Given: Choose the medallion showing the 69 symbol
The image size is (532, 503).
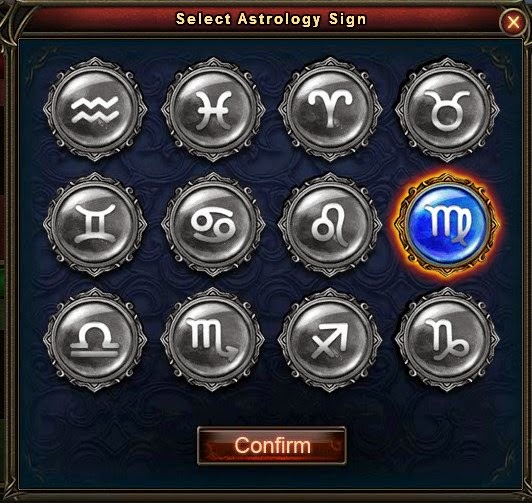Looking at the screenshot, I should click(x=213, y=224).
